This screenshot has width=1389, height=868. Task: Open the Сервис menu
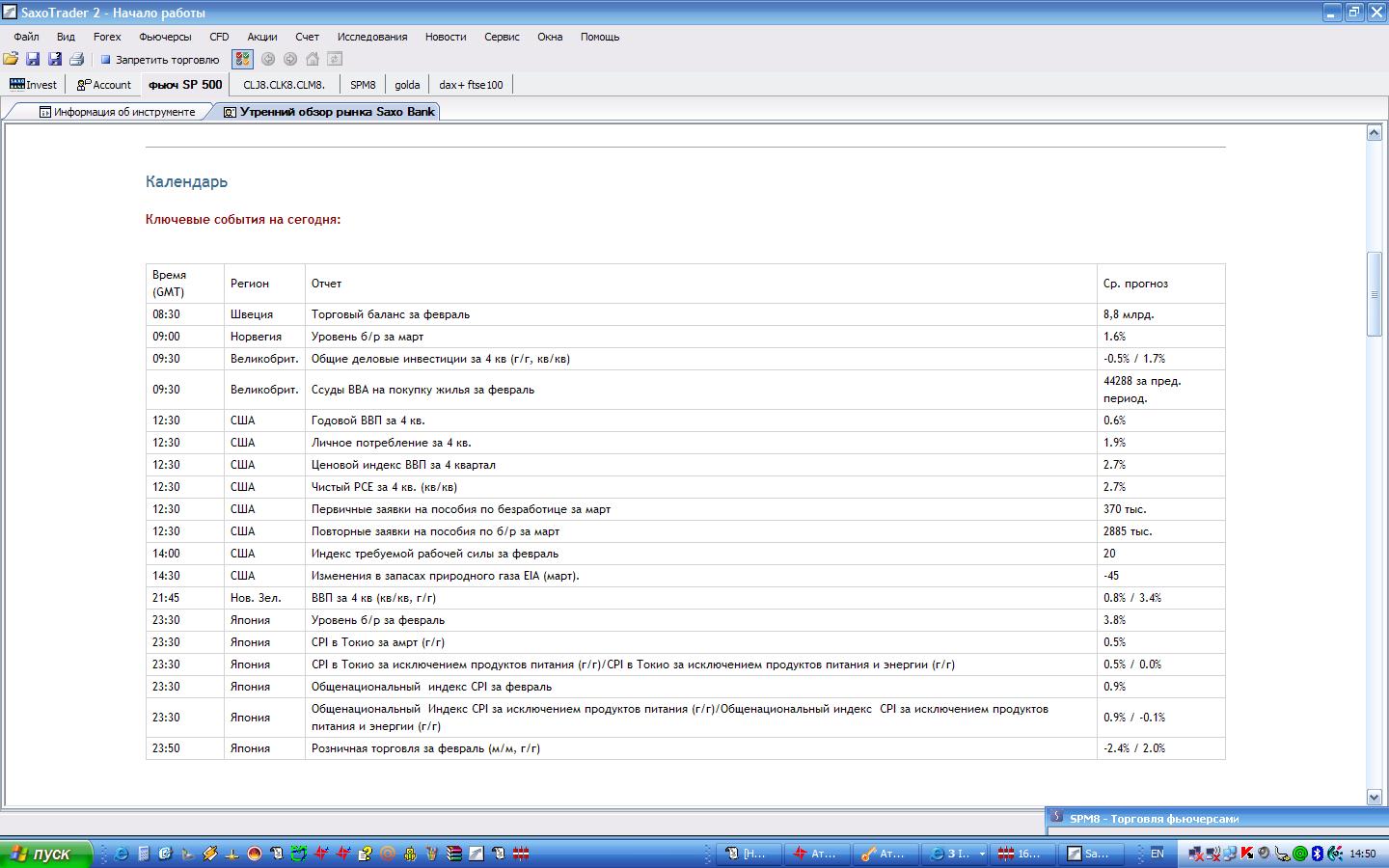[502, 37]
